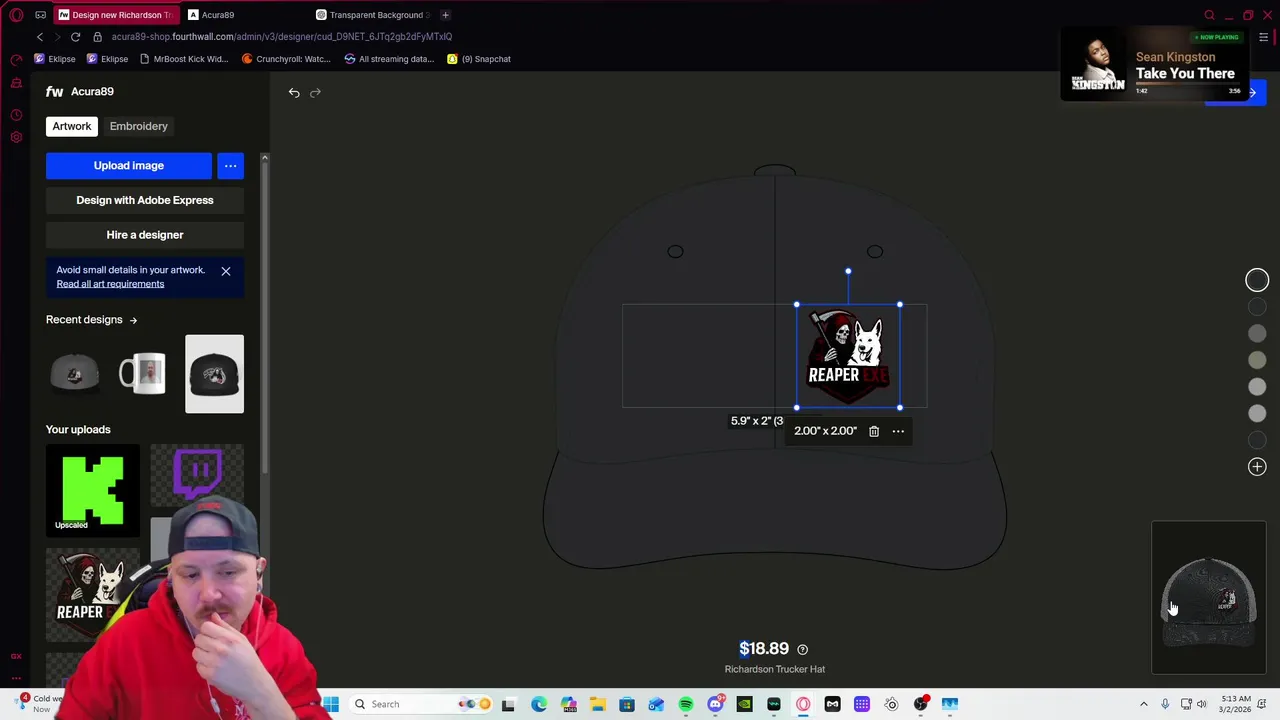Screen dimensions: 1280x720
Task: Delete the selected Reaper artwork
Action: pos(874,431)
